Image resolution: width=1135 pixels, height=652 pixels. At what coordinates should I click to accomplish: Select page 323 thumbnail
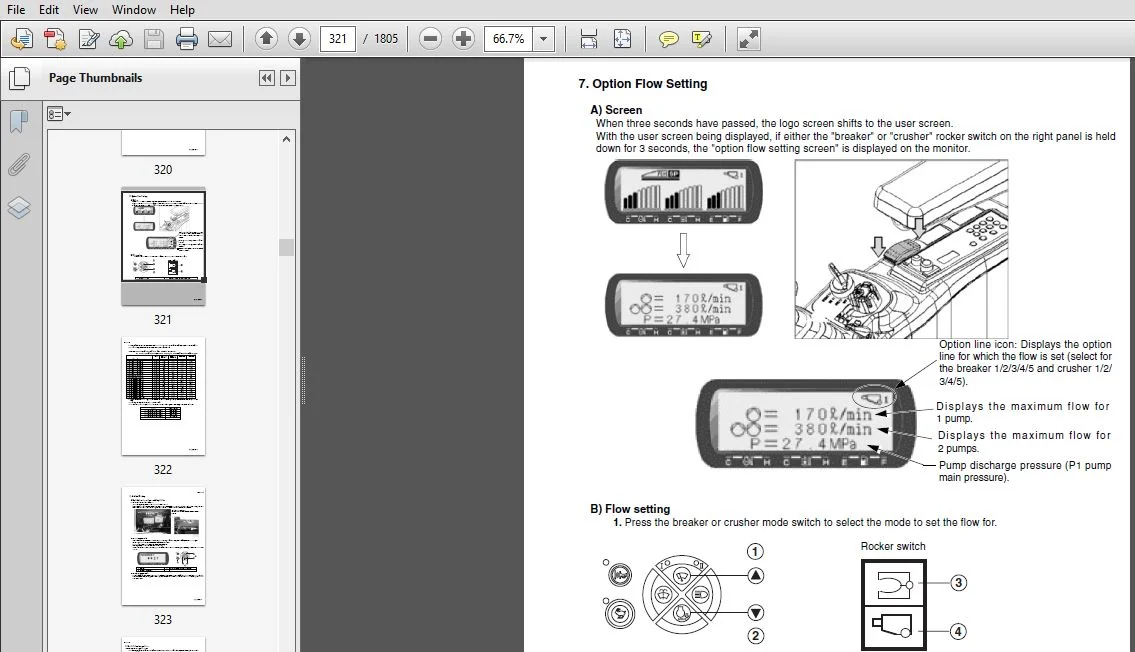click(x=163, y=546)
